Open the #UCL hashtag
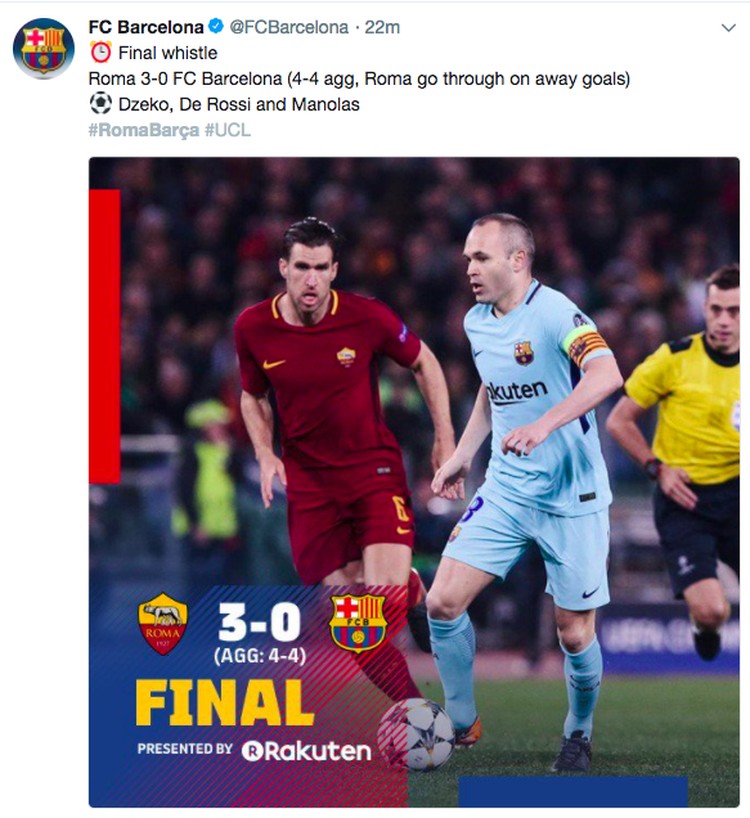Screen dimensions: 750x818 pyautogui.click(x=227, y=130)
